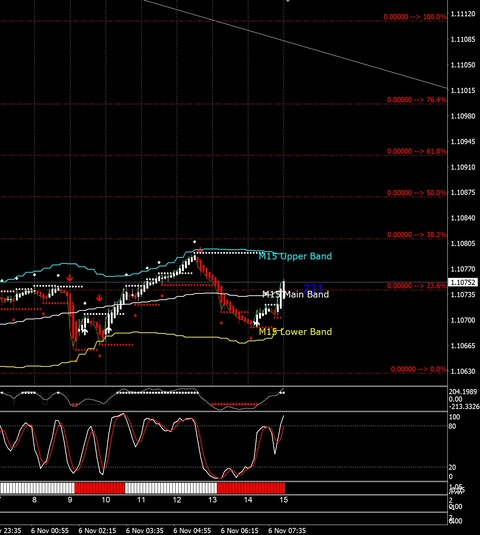The width and height of the screenshot is (480, 535).
Task: Select the 1.10910 price scale value
Action: 463,167
